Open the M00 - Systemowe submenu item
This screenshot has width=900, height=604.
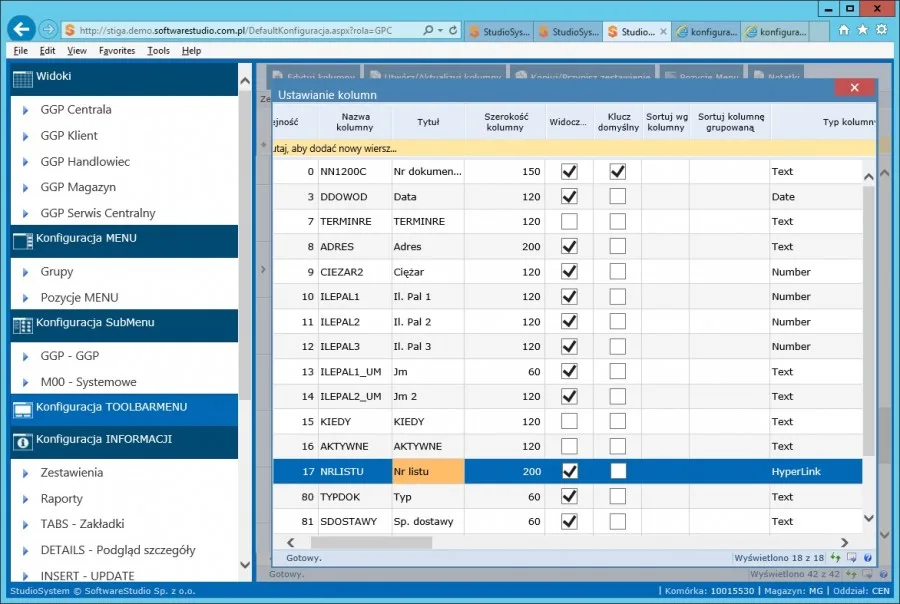point(88,382)
